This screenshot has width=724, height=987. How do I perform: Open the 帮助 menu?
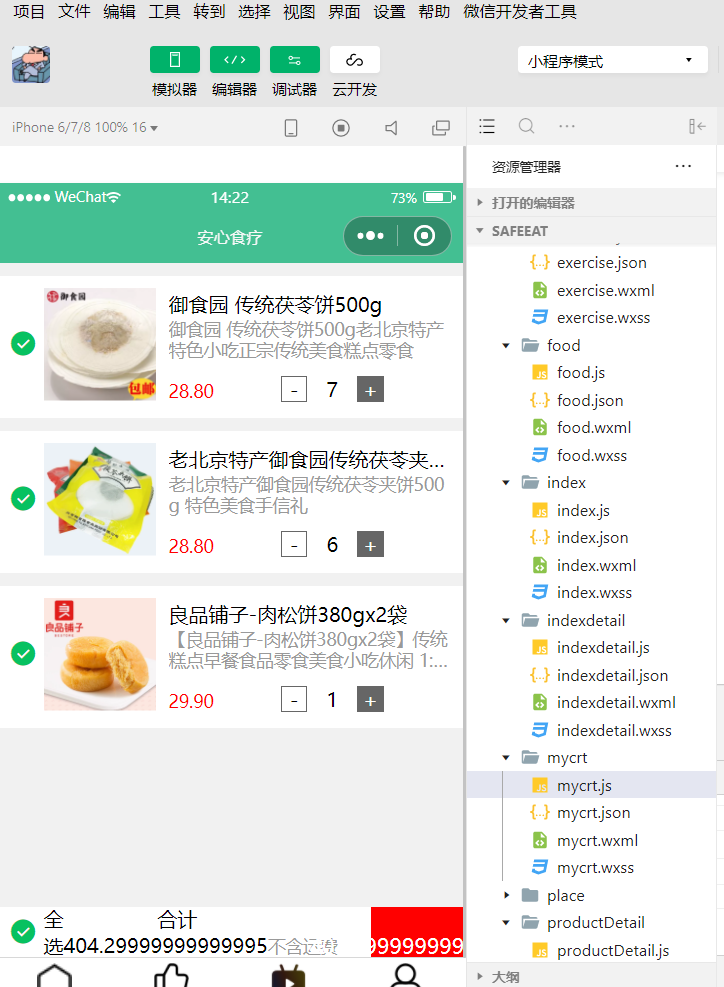[x=434, y=11]
